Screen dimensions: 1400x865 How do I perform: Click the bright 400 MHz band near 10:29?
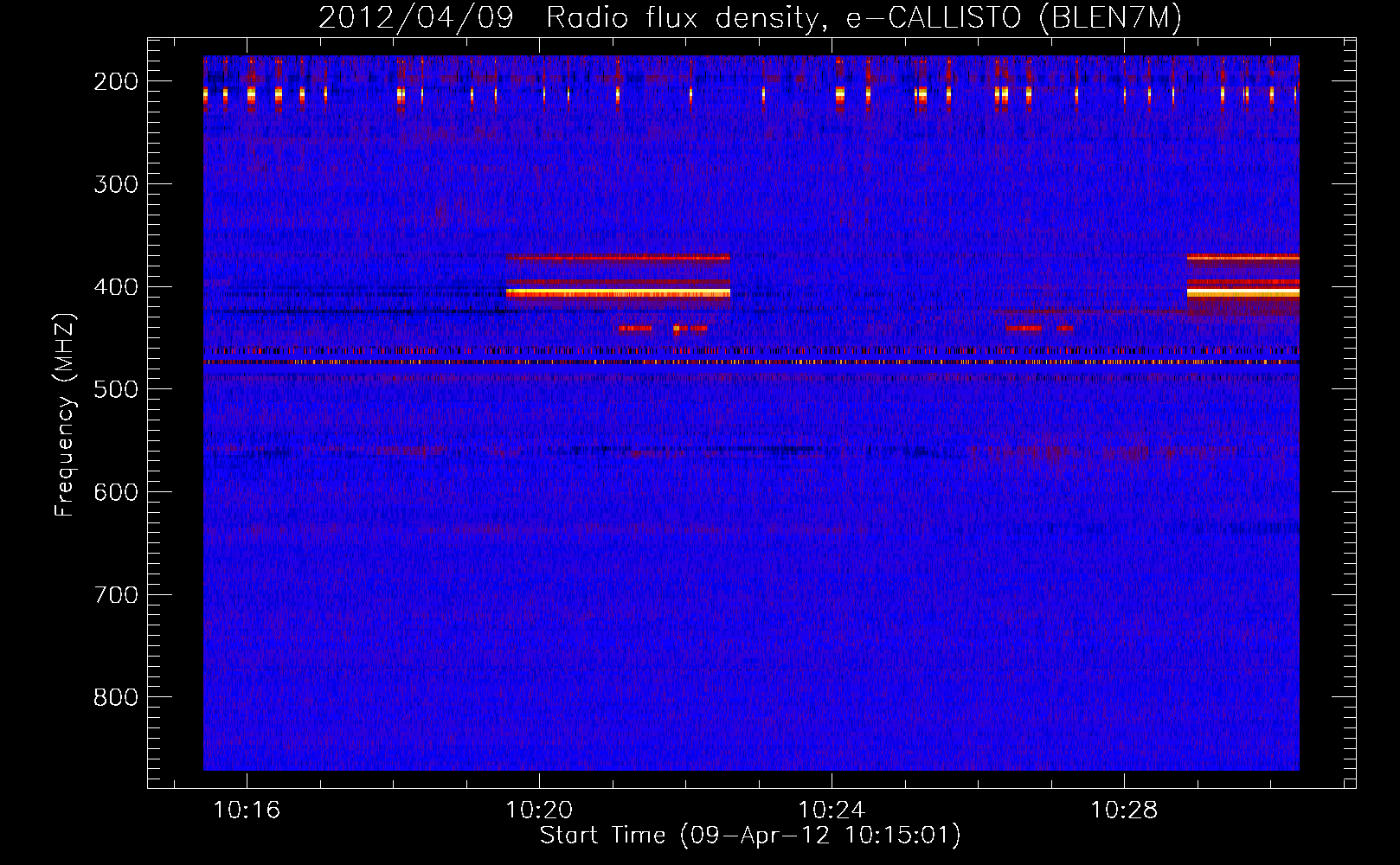(1243, 293)
